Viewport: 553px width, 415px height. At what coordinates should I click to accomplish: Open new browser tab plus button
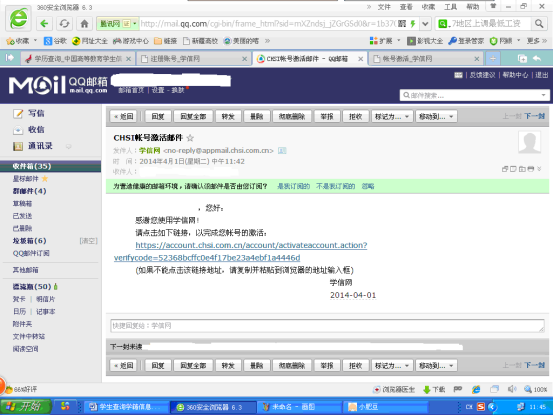pos(493,59)
